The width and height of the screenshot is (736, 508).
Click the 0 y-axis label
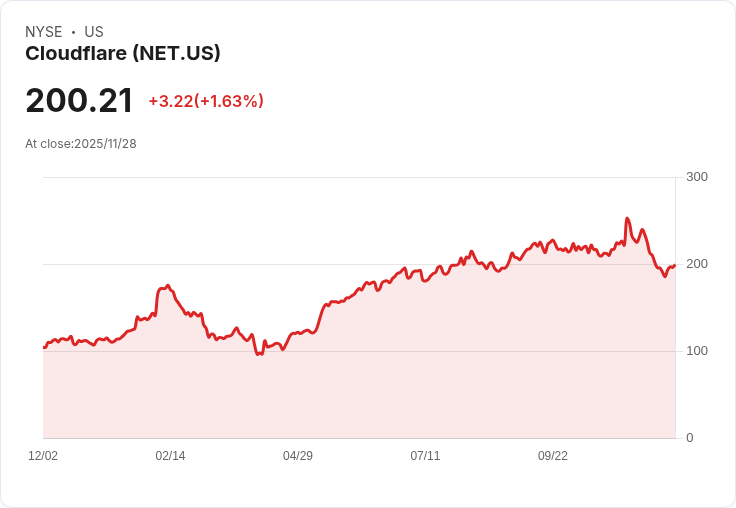[690, 438]
